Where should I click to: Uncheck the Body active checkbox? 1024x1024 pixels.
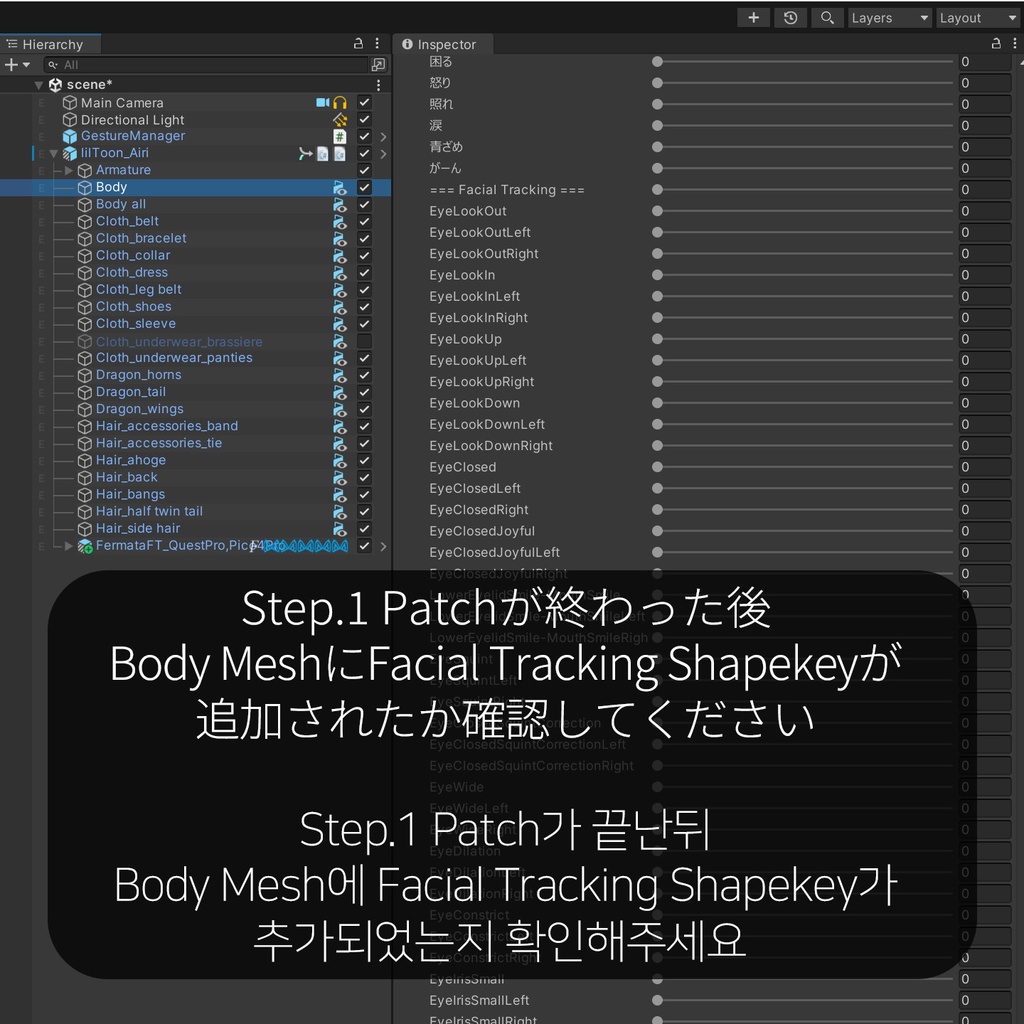[x=364, y=187]
